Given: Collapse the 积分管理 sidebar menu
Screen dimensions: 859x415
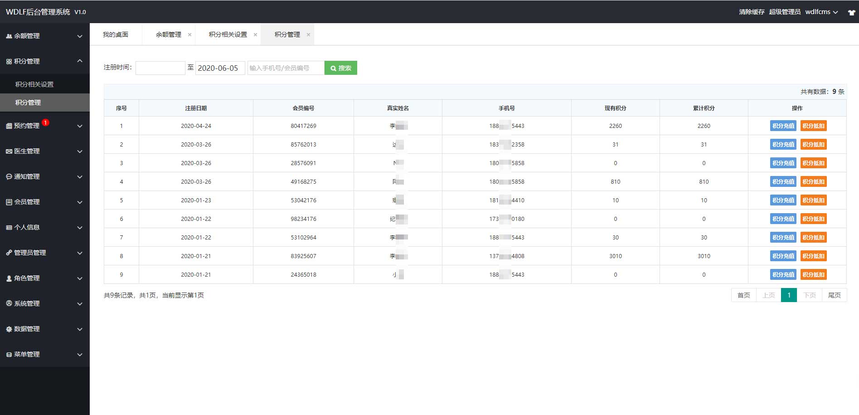Looking at the screenshot, I should pos(80,61).
